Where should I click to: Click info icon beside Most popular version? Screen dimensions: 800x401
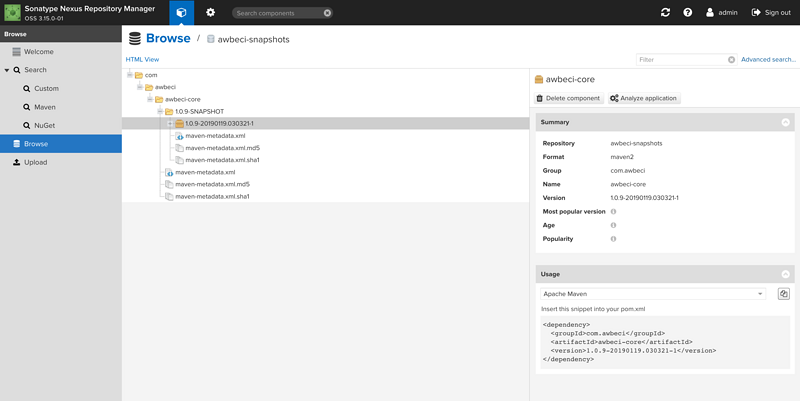tap(613, 212)
